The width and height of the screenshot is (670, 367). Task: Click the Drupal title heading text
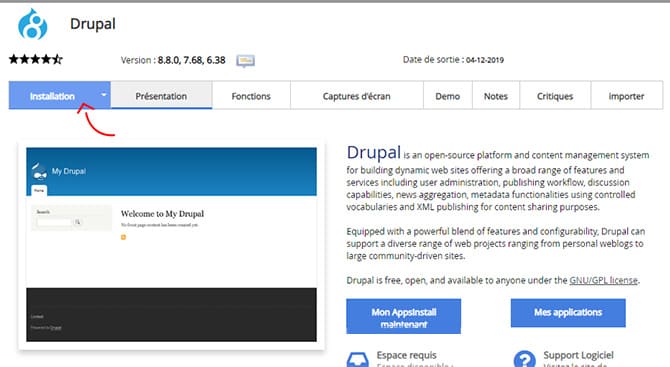[93, 24]
